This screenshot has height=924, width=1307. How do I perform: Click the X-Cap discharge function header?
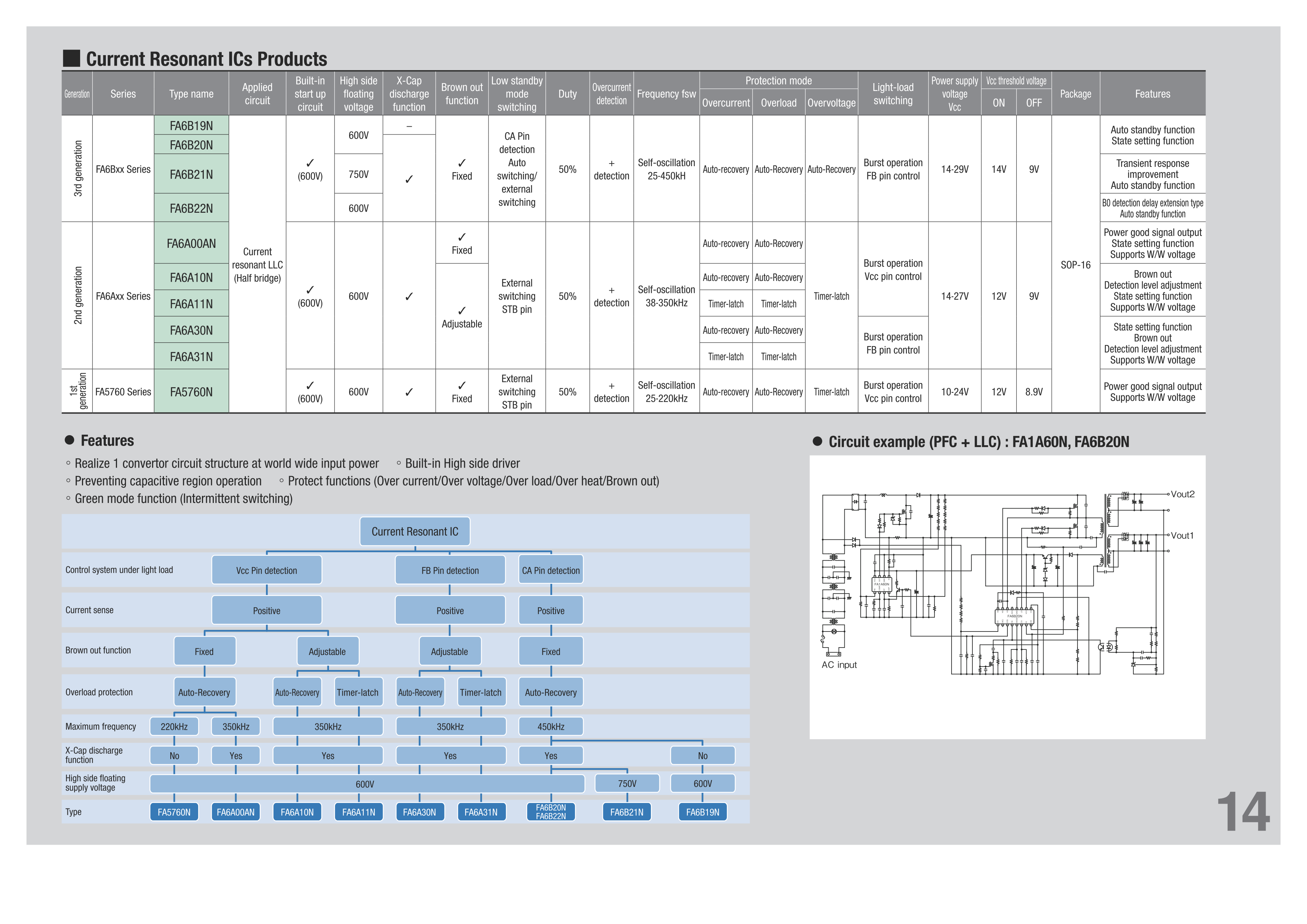coord(409,94)
